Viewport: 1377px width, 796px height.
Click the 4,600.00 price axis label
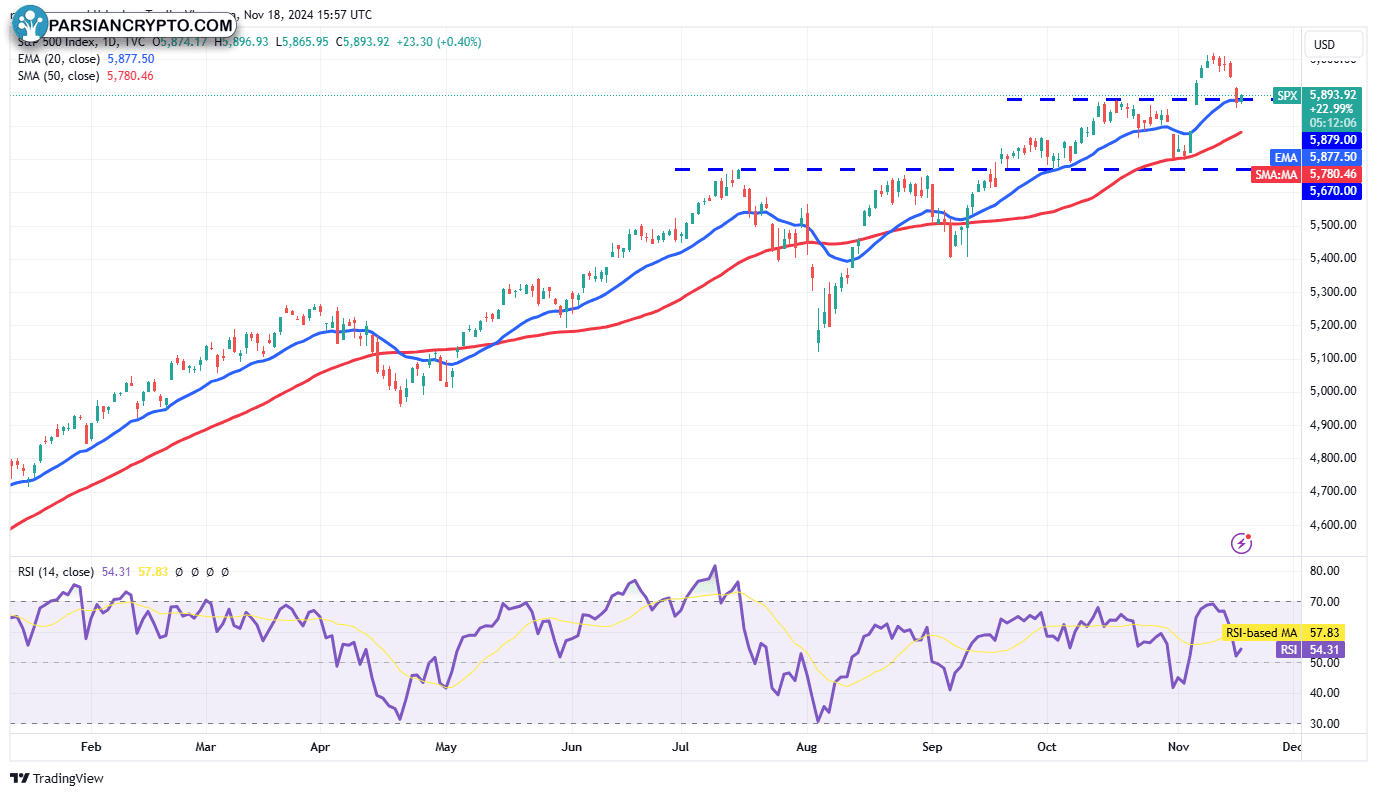tap(1334, 525)
